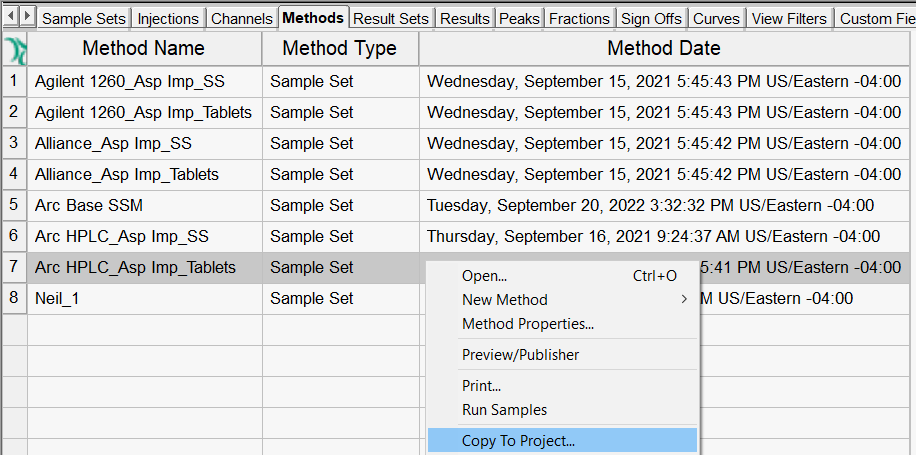Image resolution: width=916 pixels, height=455 pixels.
Task: Go to the Result Sets tab
Action: point(391,19)
